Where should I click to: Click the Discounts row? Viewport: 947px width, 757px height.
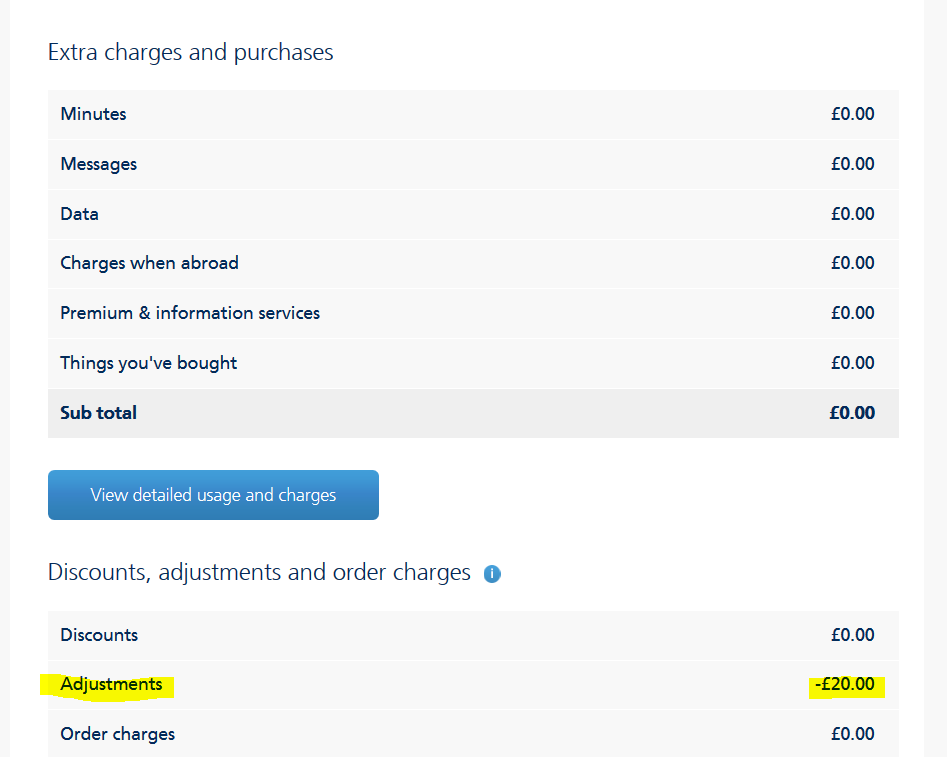99,634
